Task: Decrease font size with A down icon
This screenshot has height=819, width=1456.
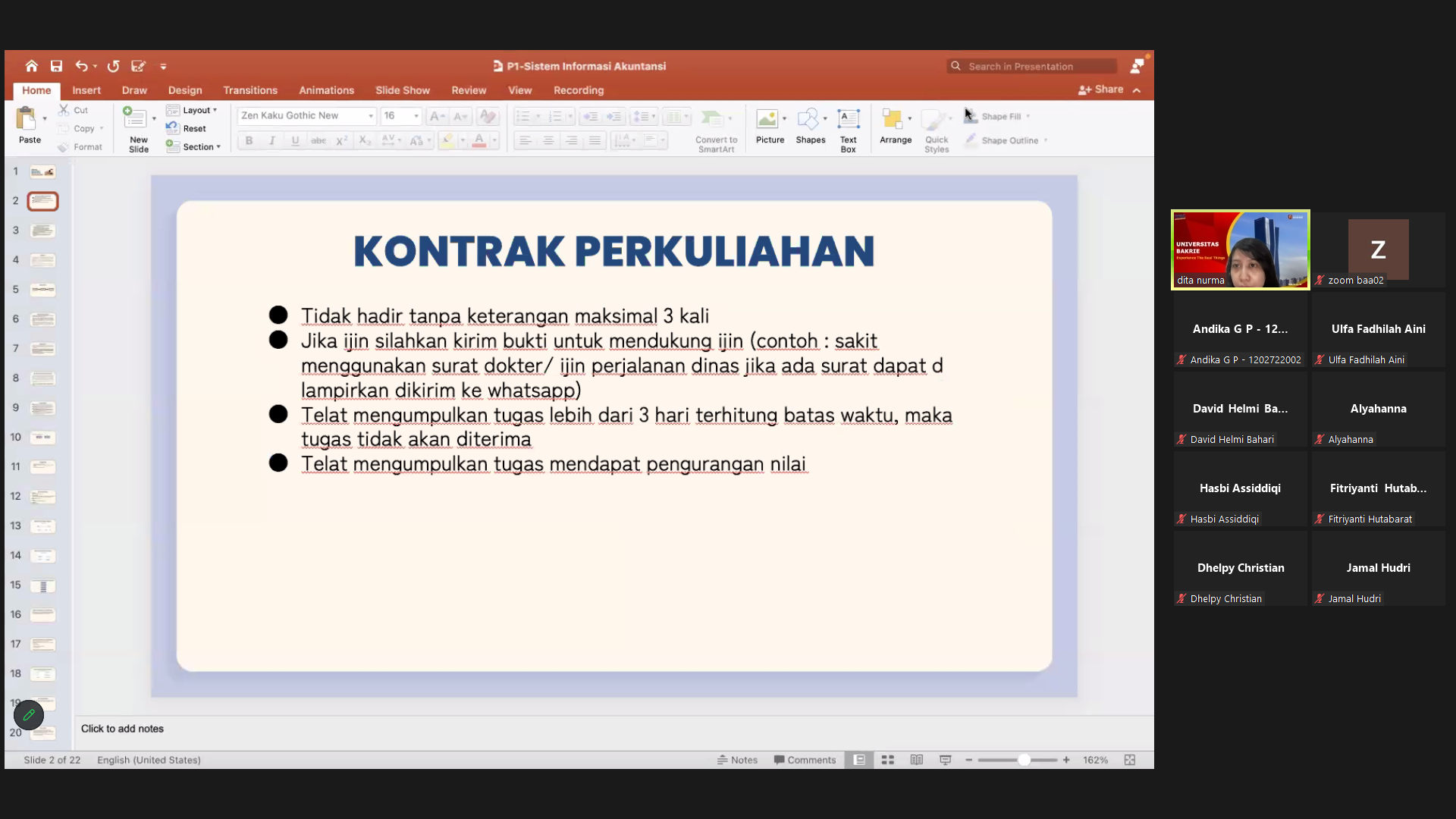Action: pyautogui.click(x=460, y=116)
